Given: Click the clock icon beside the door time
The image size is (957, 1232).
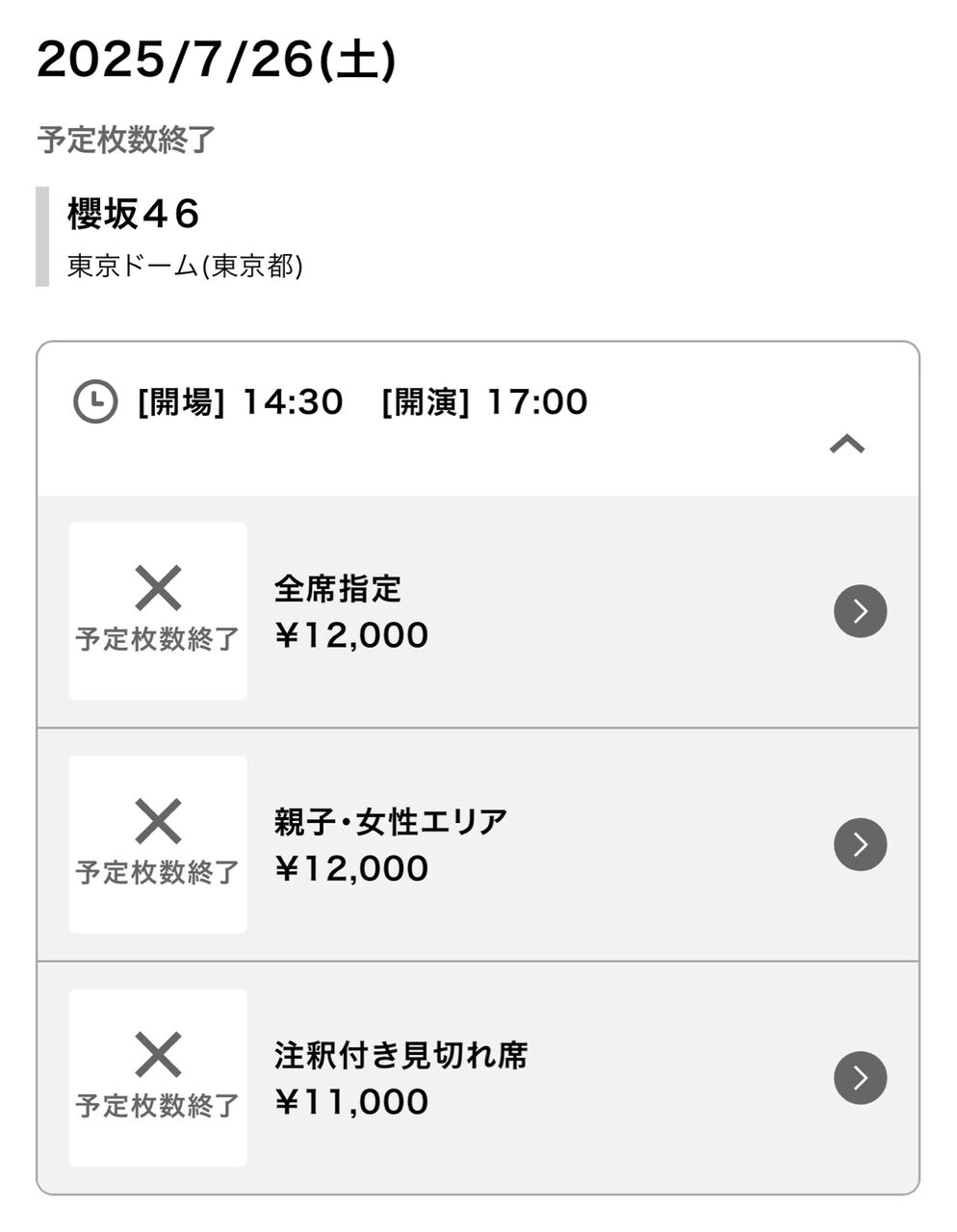Looking at the screenshot, I should pos(95,401).
